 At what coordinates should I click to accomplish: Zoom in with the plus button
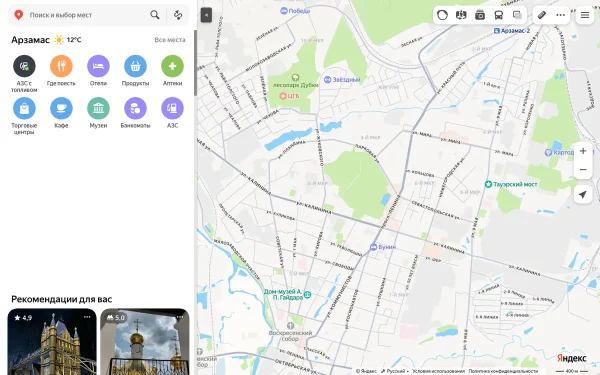(583, 151)
